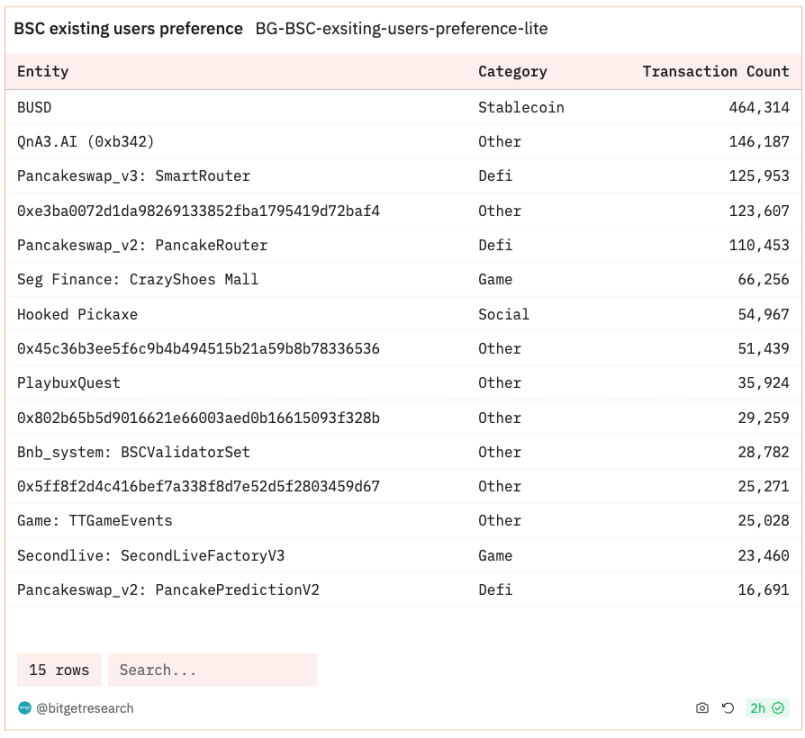Click the bitgetresearch avatar icon
This screenshot has width=805, height=738.
25,708
